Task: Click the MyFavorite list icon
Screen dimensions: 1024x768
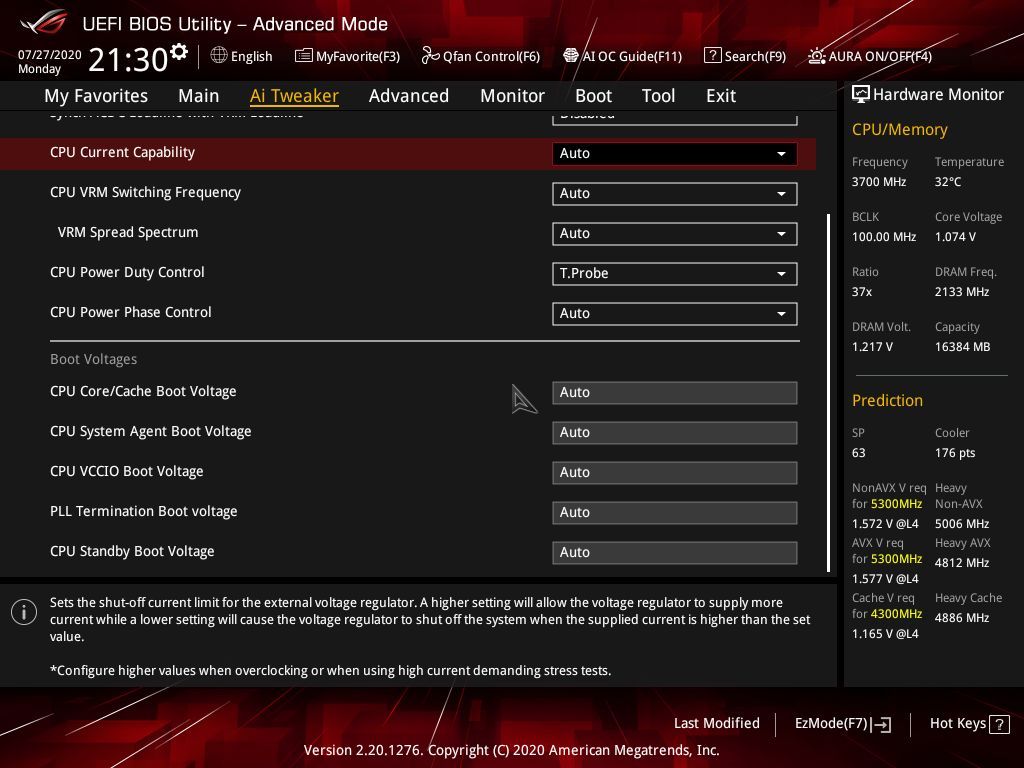Action: click(304, 56)
